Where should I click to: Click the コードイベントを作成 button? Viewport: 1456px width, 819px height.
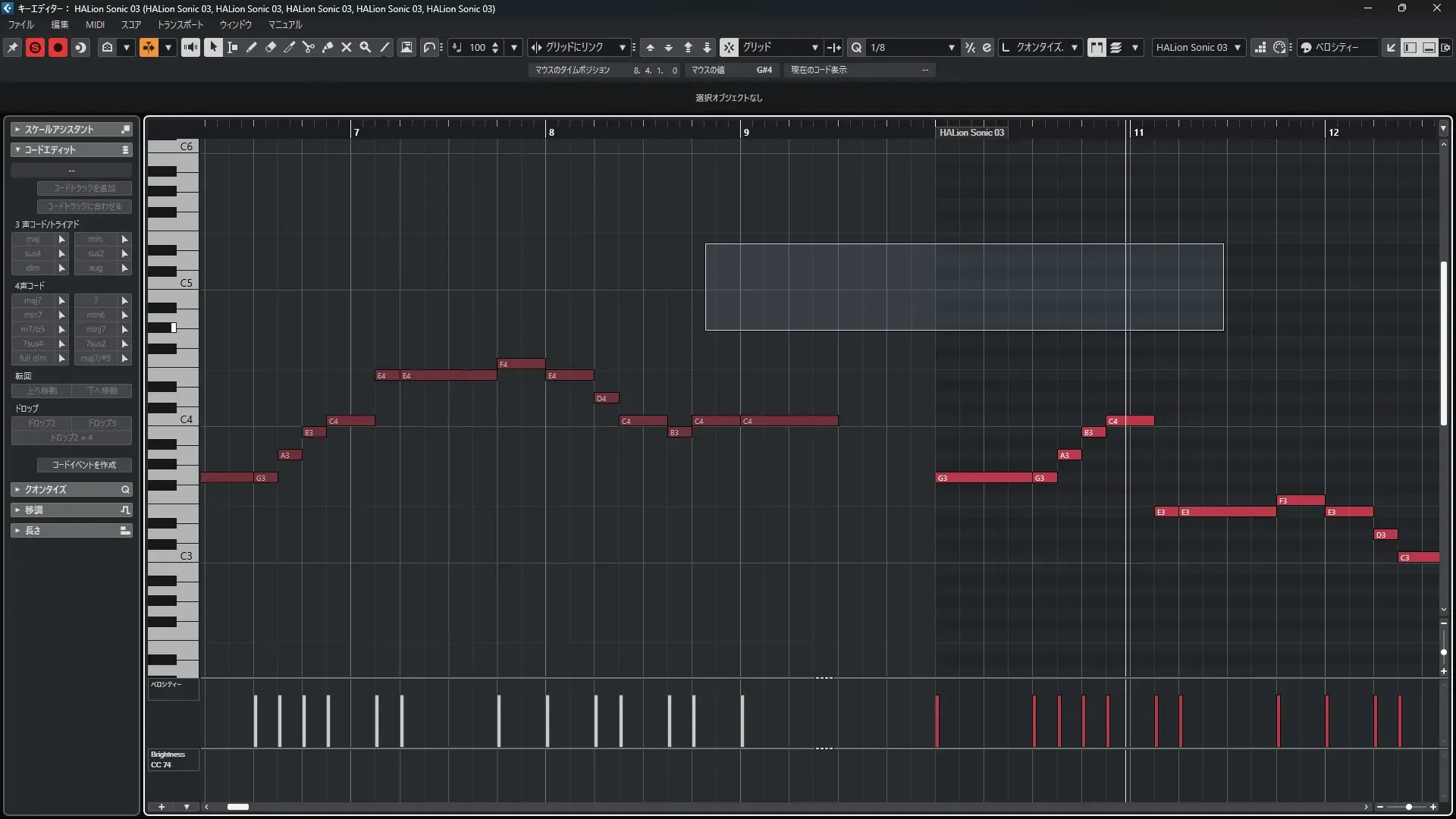[x=84, y=464]
